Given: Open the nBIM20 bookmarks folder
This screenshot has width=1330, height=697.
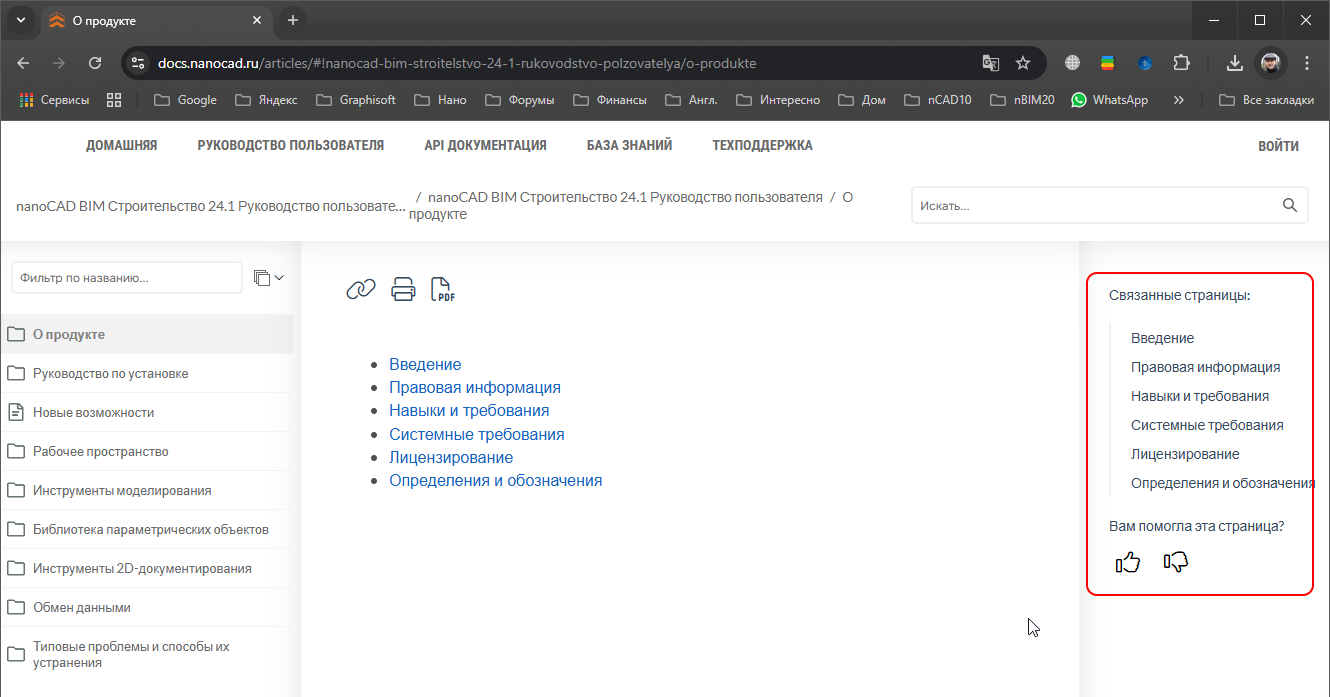Looking at the screenshot, I should click(x=1022, y=100).
